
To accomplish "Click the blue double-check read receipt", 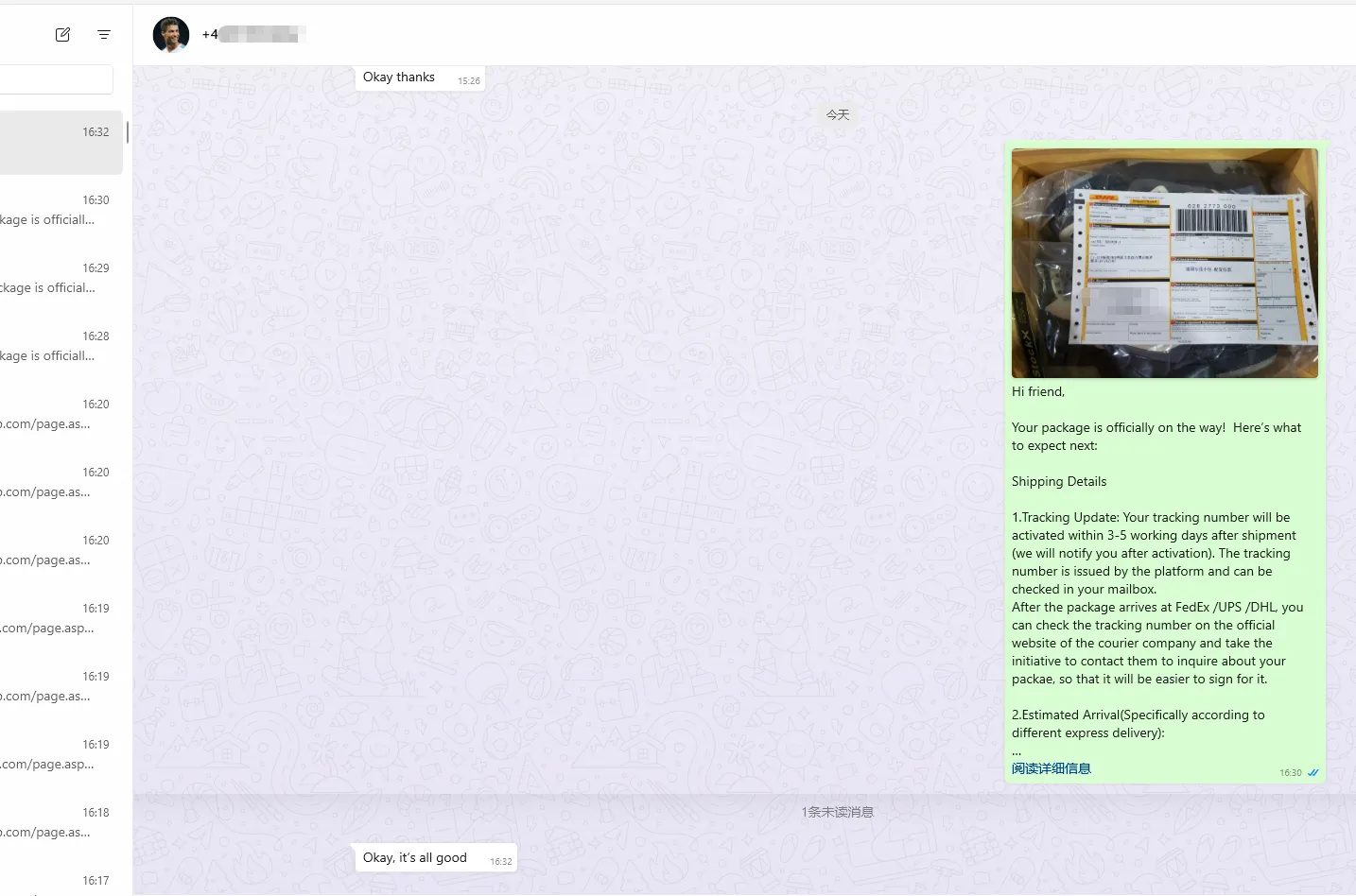I will tap(1313, 773).
